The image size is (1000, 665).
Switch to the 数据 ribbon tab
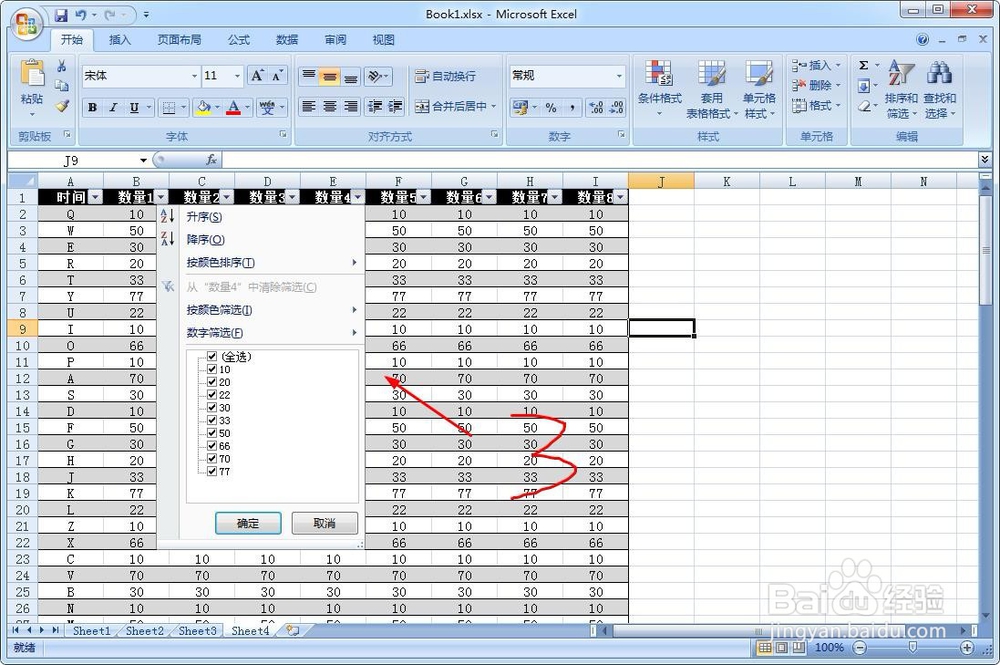(x=286, y=39)
